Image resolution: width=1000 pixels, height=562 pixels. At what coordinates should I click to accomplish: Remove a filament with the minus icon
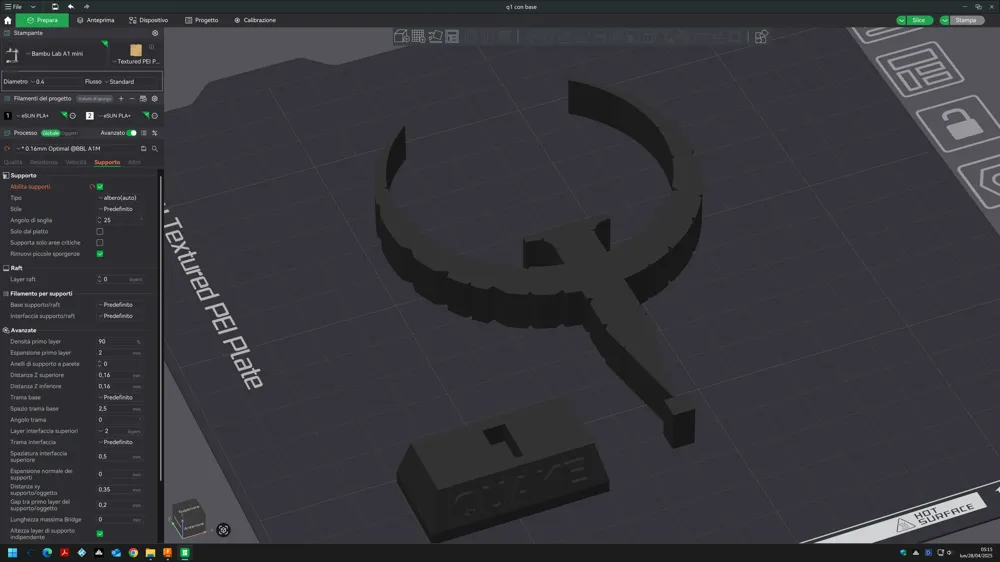pos(132,99)
